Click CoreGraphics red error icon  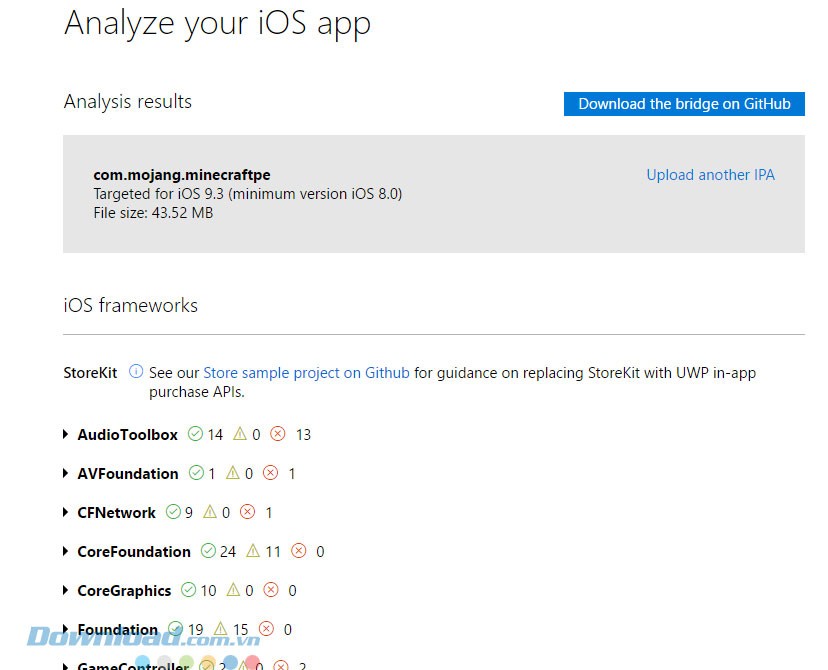pos(272,590)
